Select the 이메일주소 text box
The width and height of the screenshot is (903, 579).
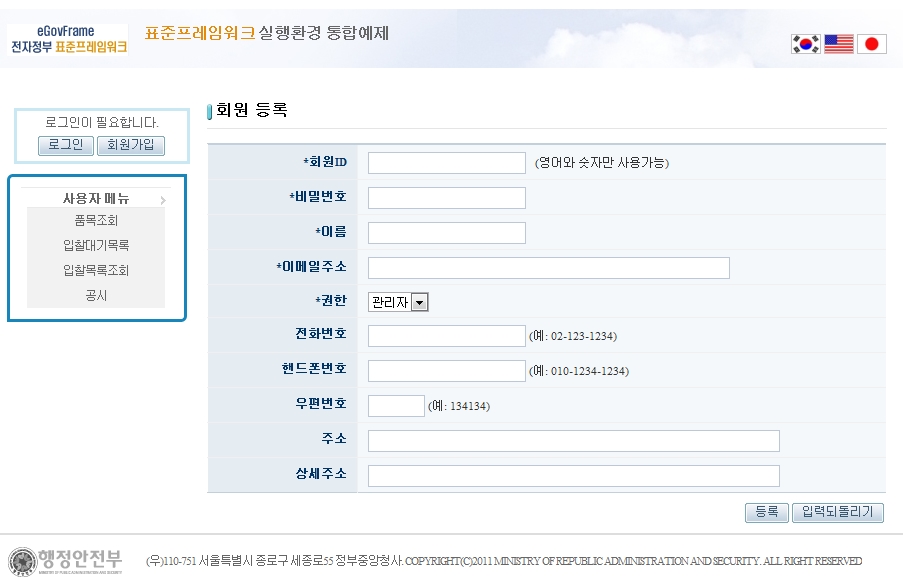tap(548, 268)
